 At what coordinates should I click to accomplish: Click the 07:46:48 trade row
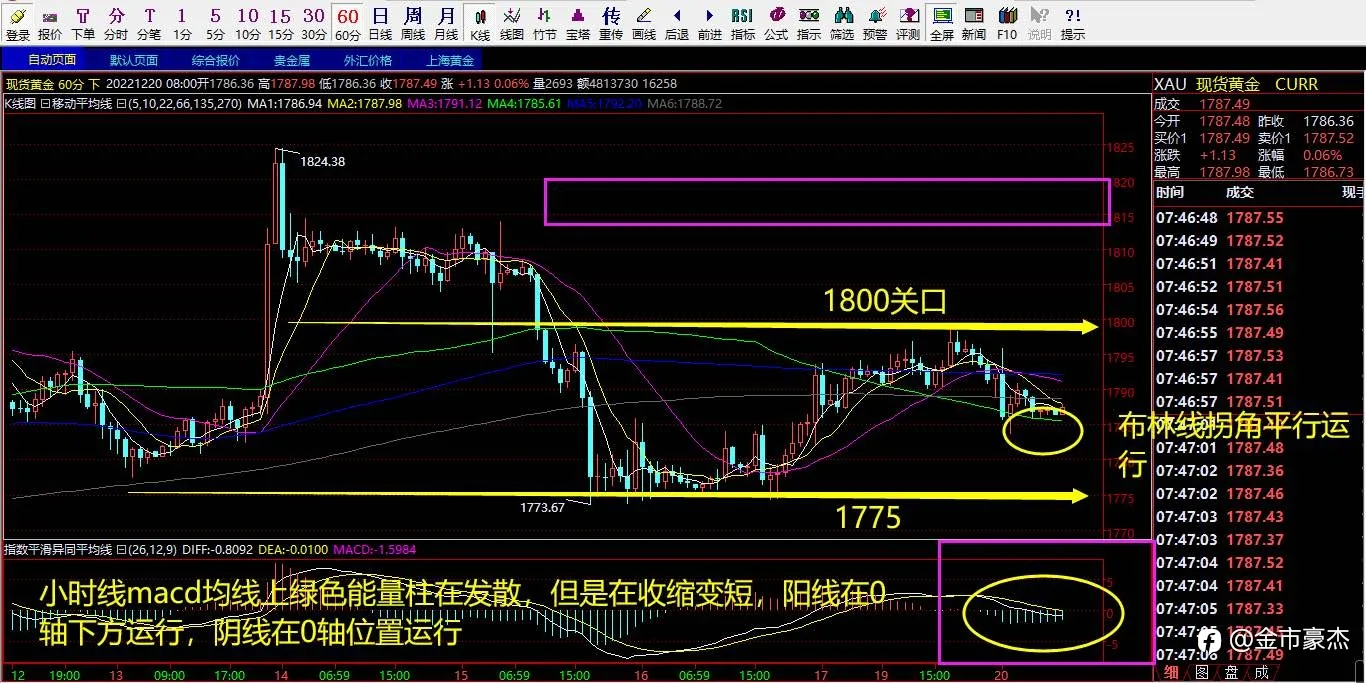click(1258, 218)
